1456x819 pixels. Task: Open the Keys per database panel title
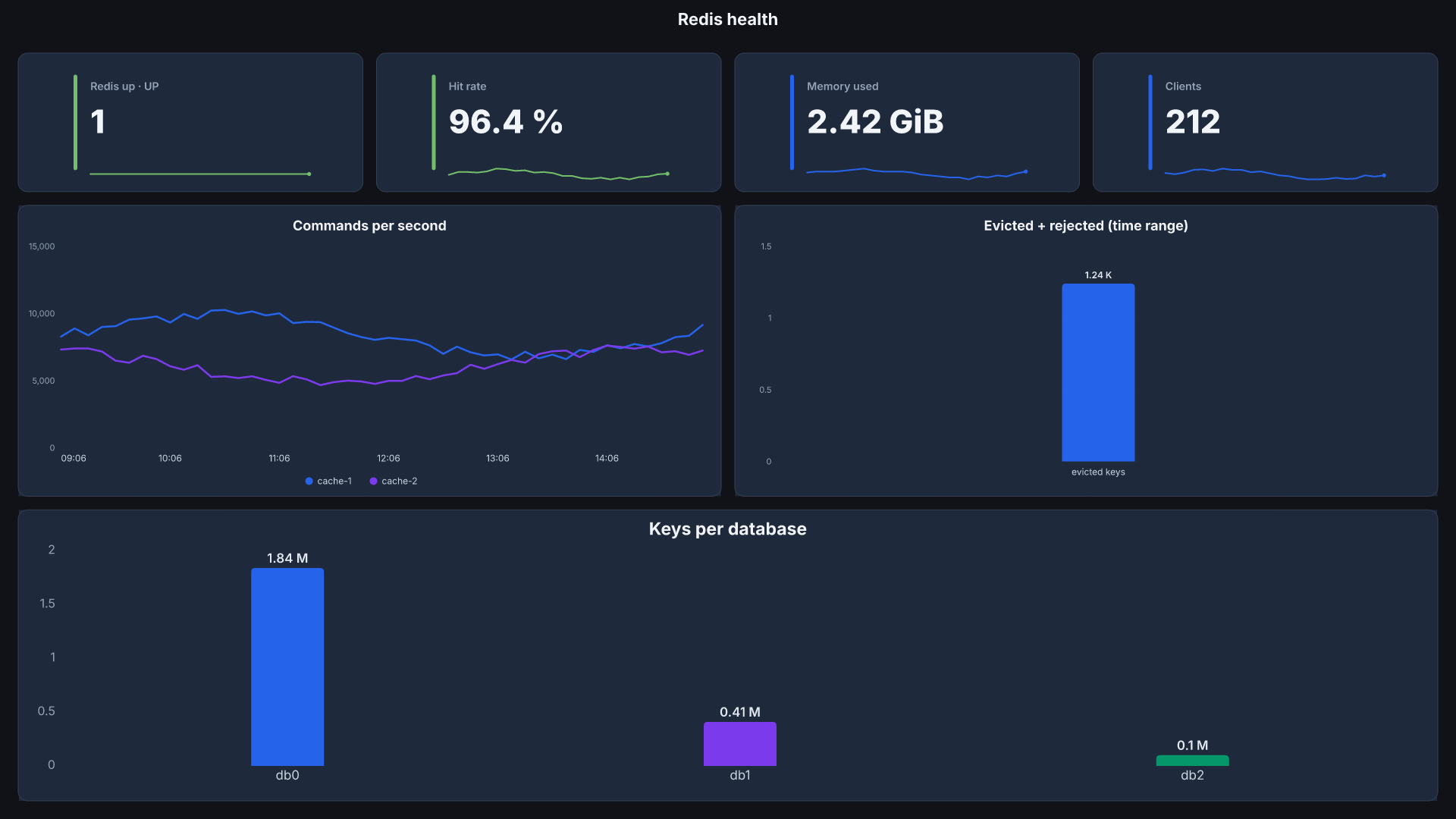727,529
